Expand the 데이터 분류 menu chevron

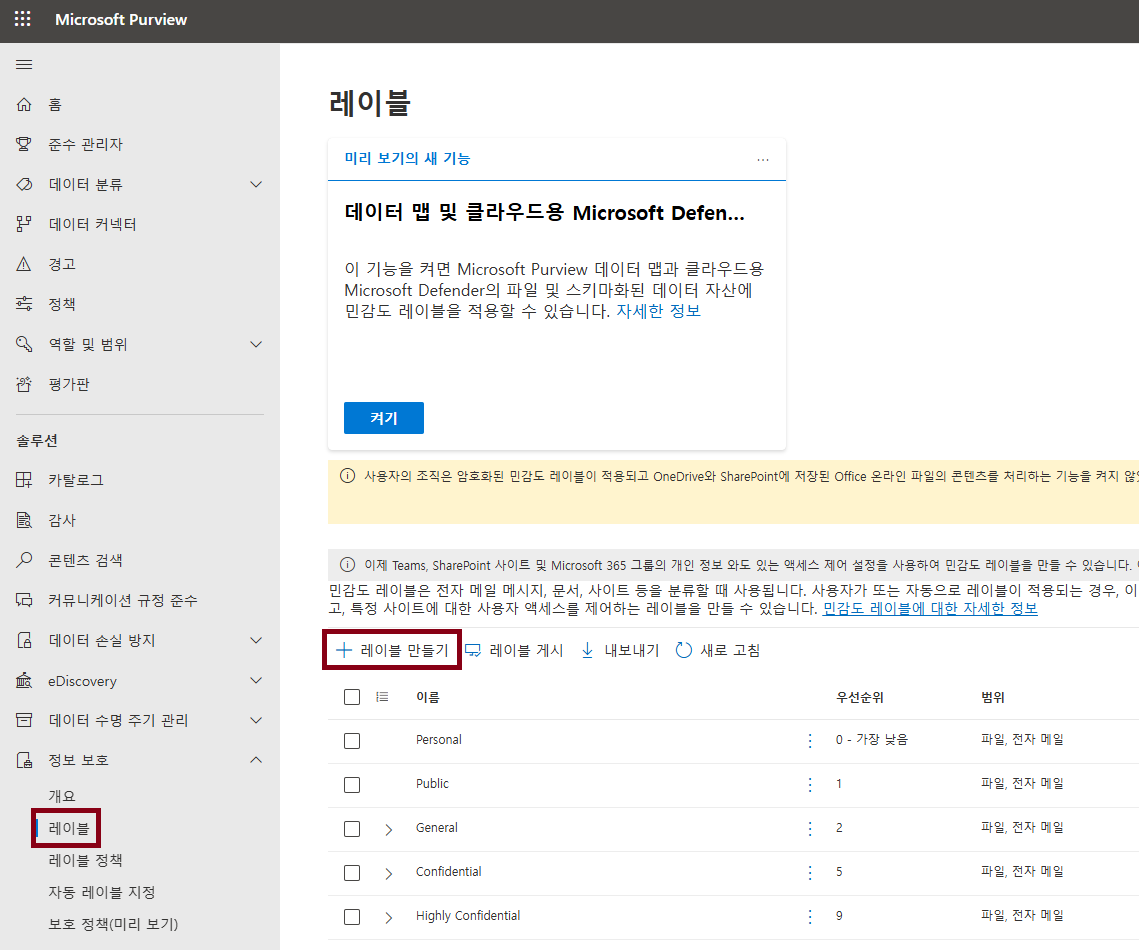256,184
